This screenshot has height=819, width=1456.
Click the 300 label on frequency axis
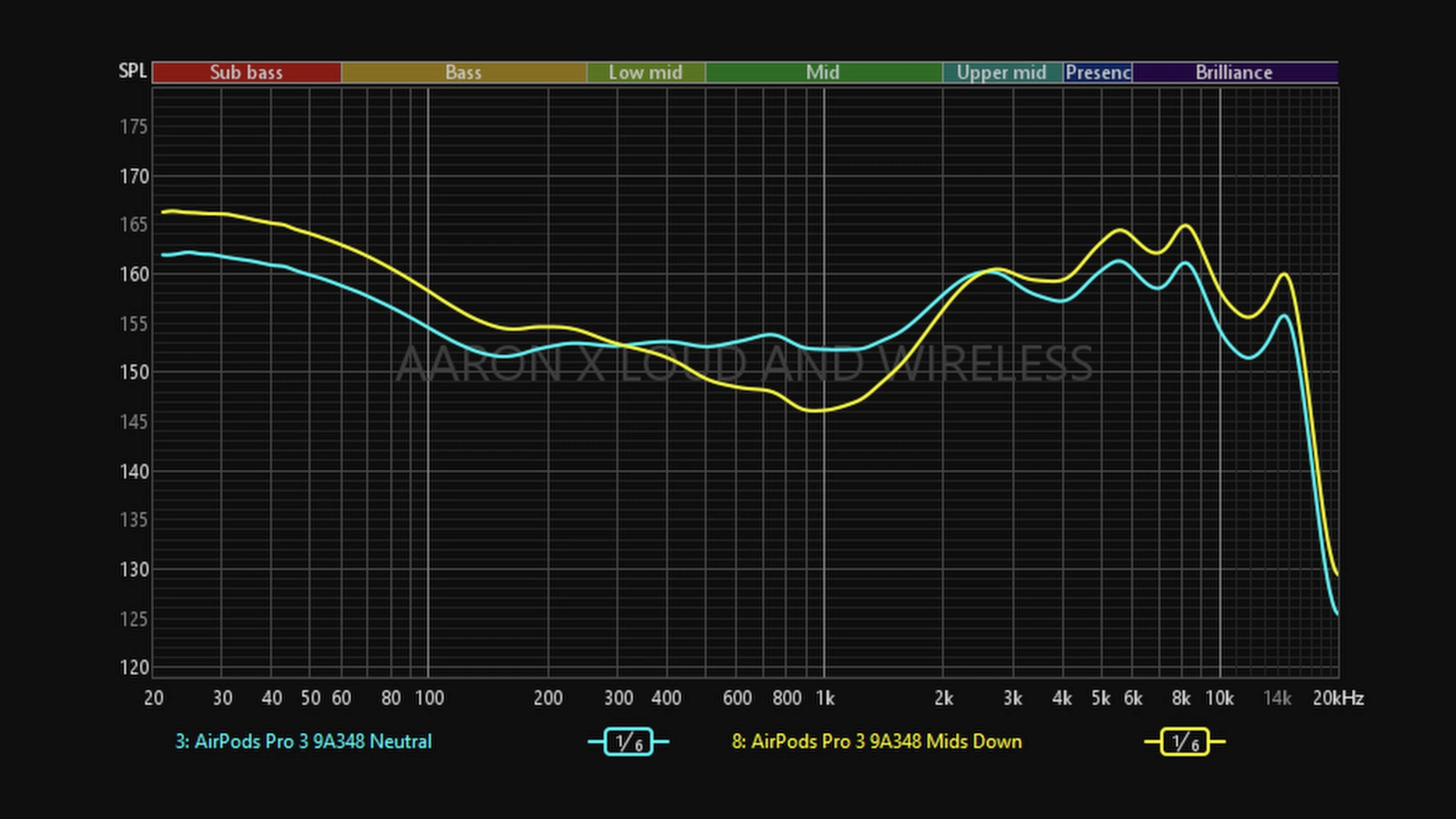(618, 698)
